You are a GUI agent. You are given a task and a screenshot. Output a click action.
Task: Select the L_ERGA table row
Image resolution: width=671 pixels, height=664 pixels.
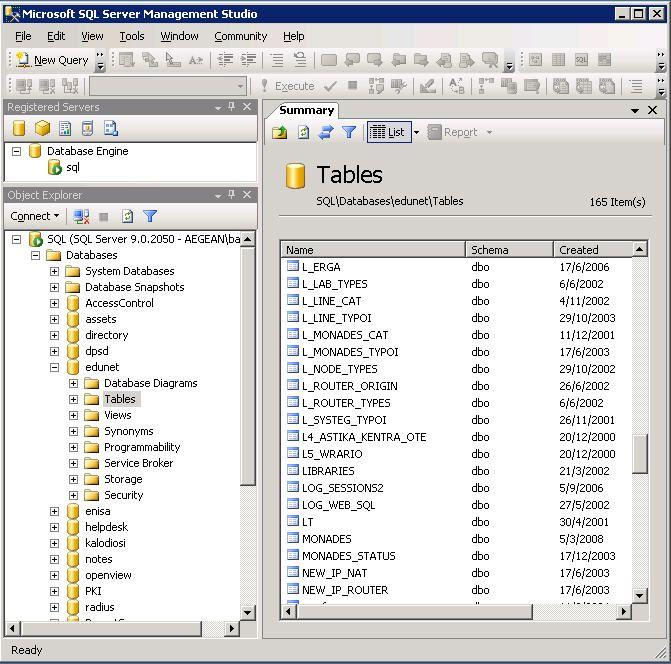click(456, 267)
